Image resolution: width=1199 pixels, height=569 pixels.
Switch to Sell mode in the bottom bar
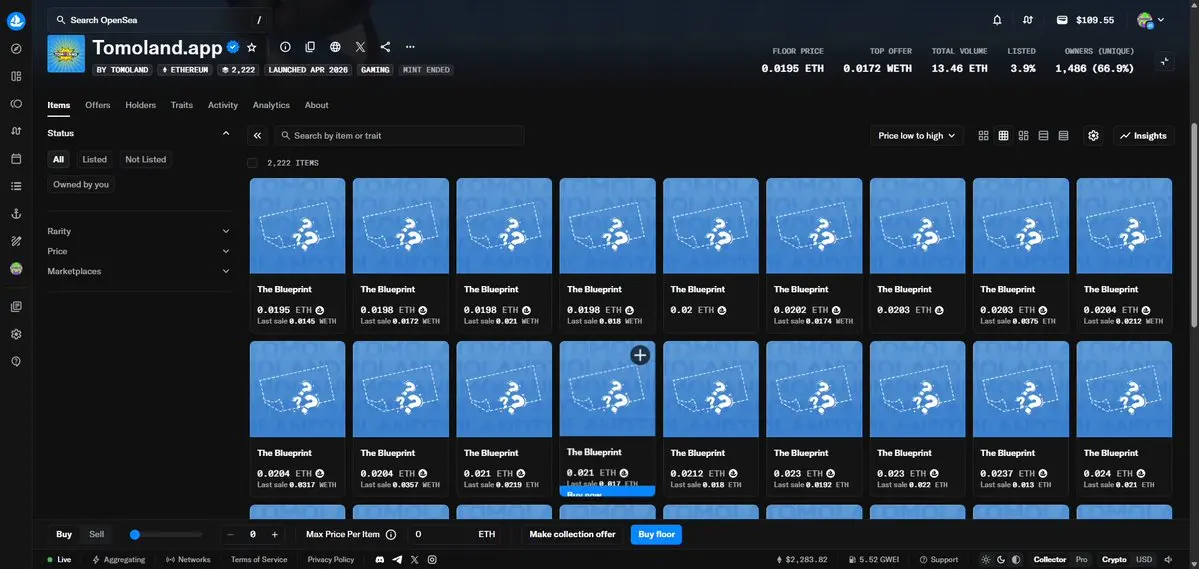[96, 535]
